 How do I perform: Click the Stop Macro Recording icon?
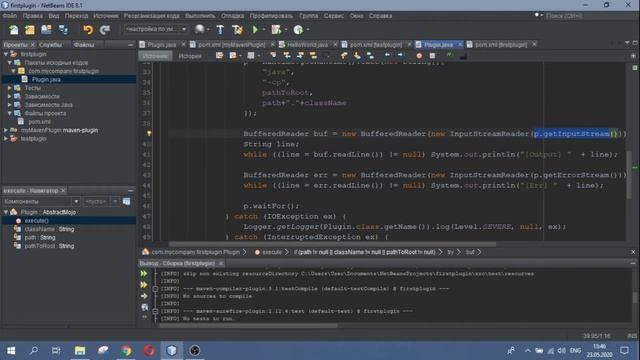pyautogui.click(x=432, y=56)
